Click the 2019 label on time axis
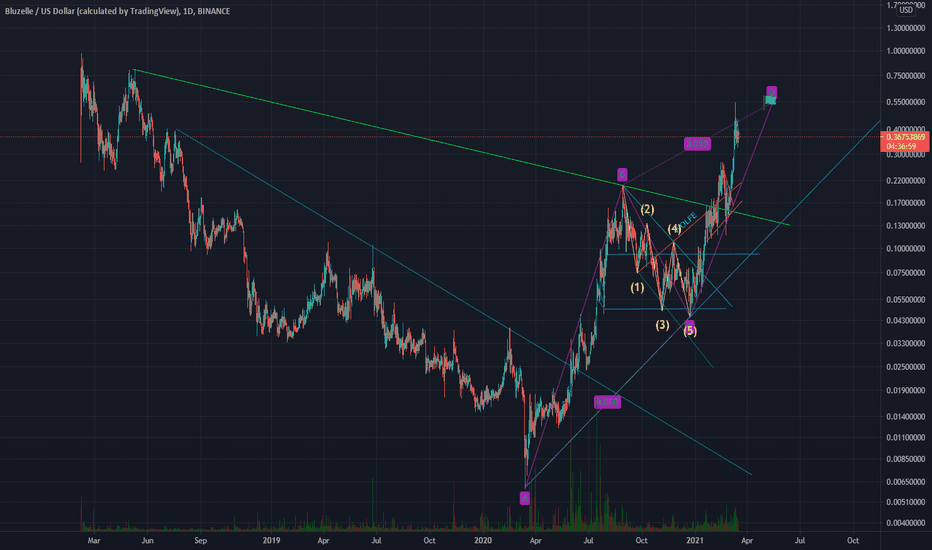The image size is (932, 550). (x=271, y=540)
